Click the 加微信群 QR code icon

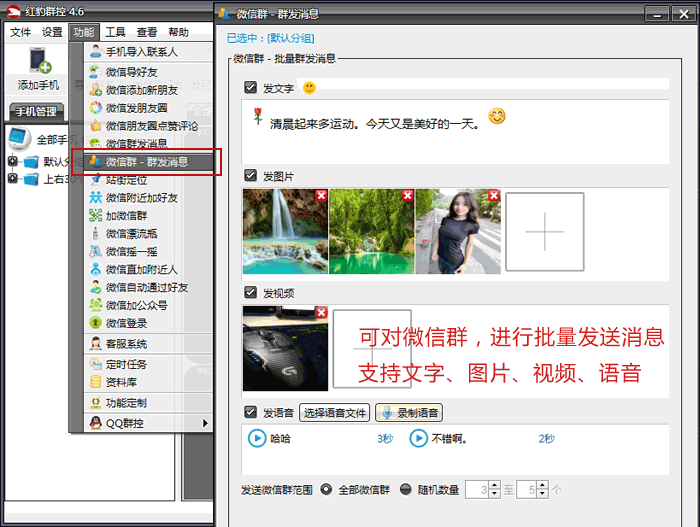pyautogui.click(x=96, y=215)
